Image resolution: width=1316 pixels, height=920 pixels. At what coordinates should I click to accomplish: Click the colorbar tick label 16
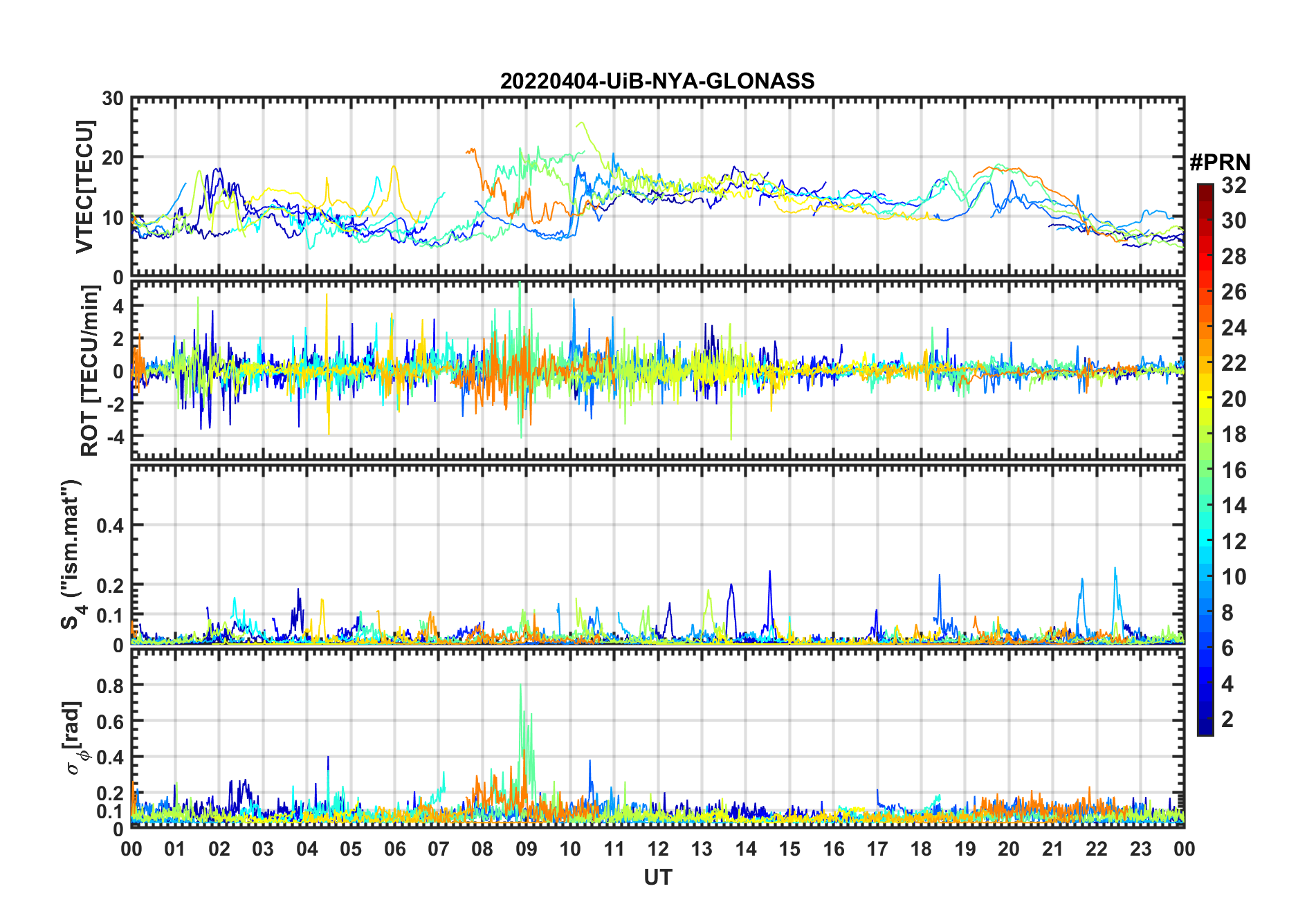1234,470
